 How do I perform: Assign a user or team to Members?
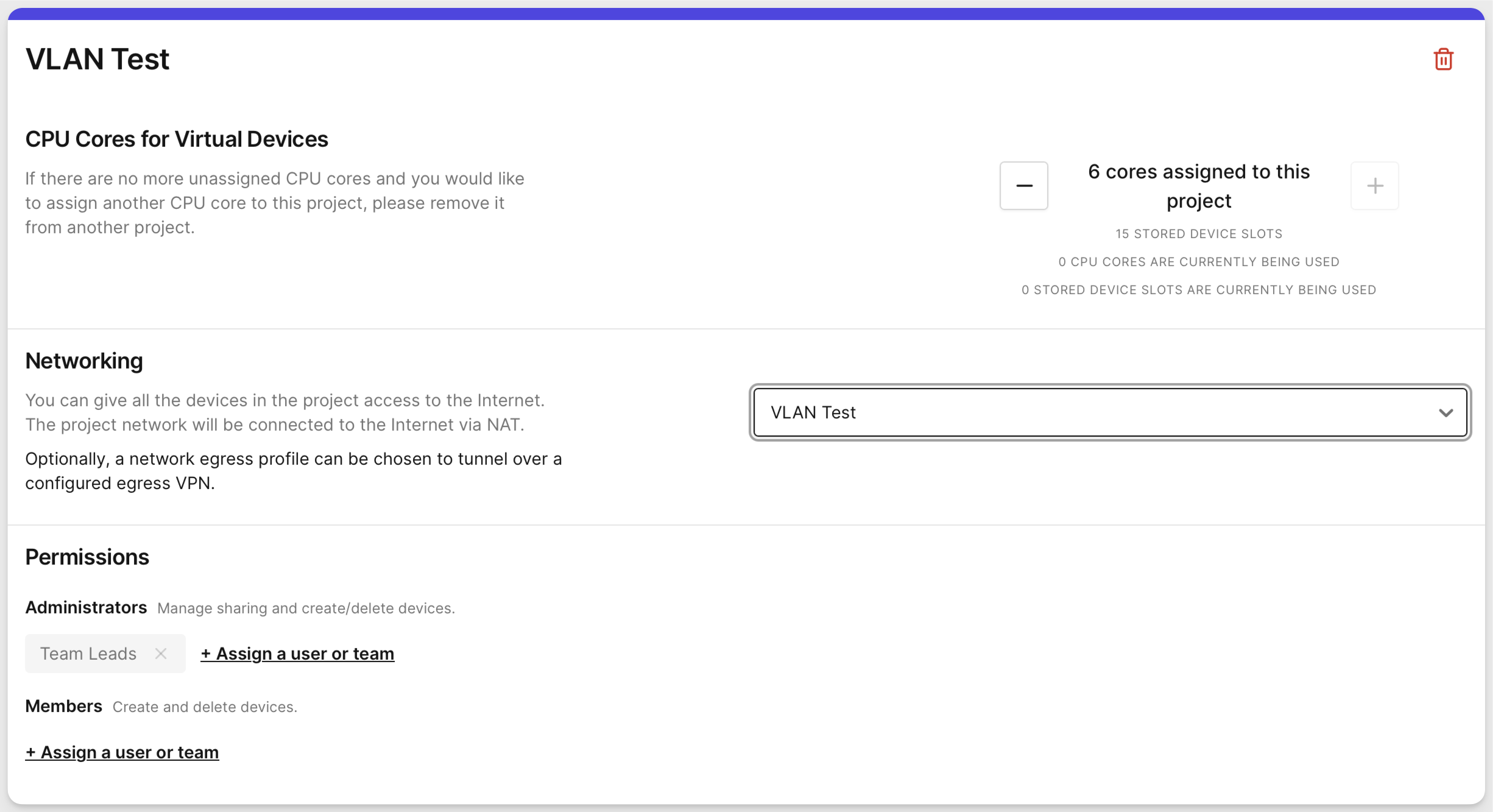(x=122, y=752)
